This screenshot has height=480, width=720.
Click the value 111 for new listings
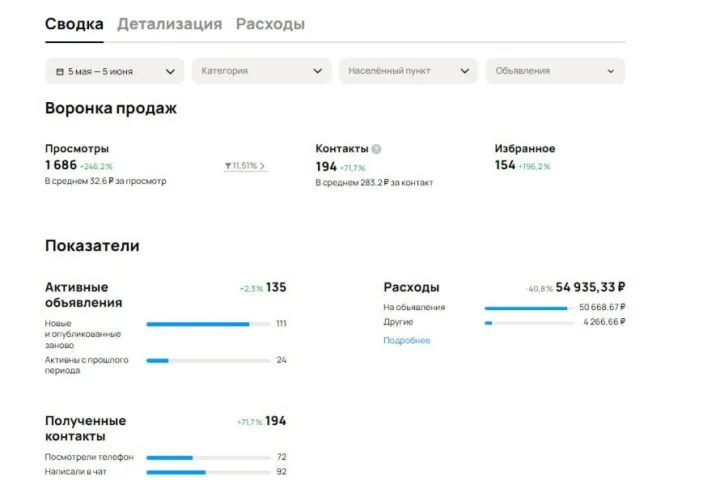[x=281, y=323]
